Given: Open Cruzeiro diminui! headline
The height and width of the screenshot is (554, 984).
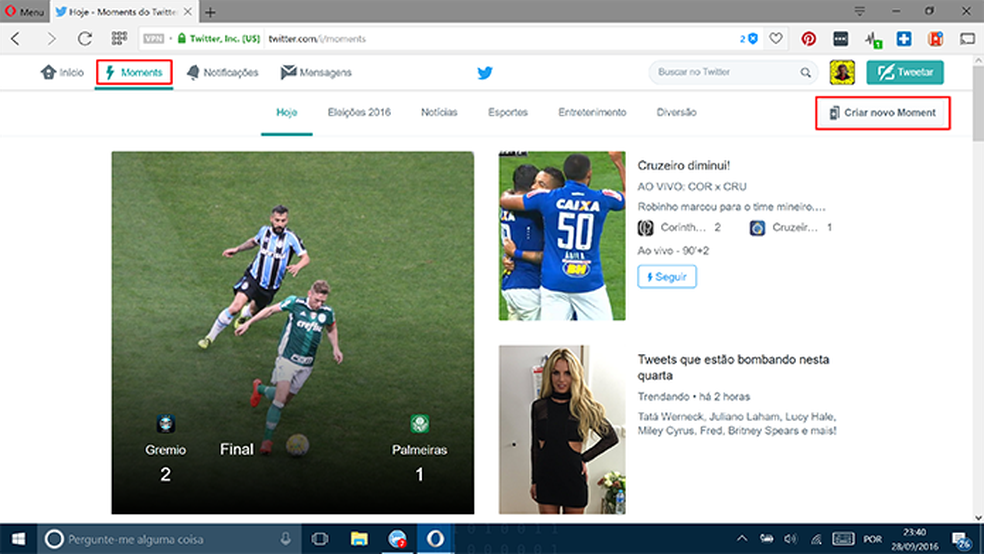Looking at the screenshot, I should pos(683,166).
